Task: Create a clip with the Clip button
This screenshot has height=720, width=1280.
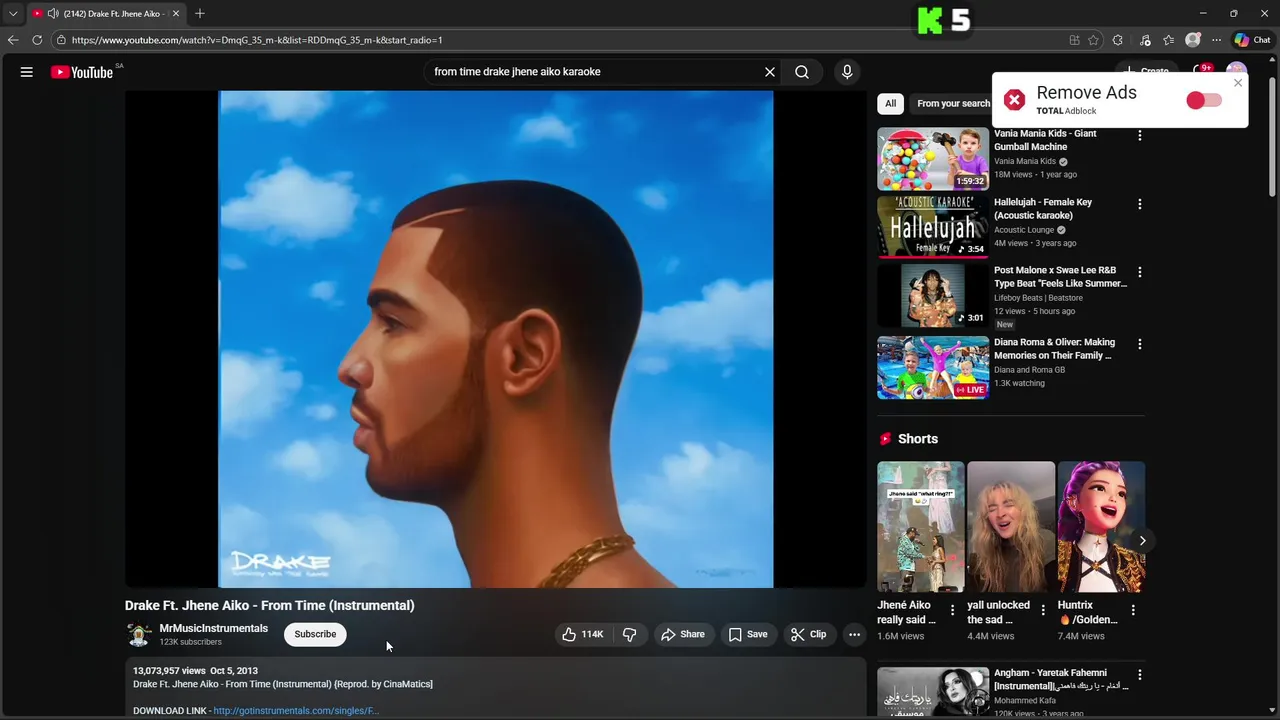Action: click(808, 634)
